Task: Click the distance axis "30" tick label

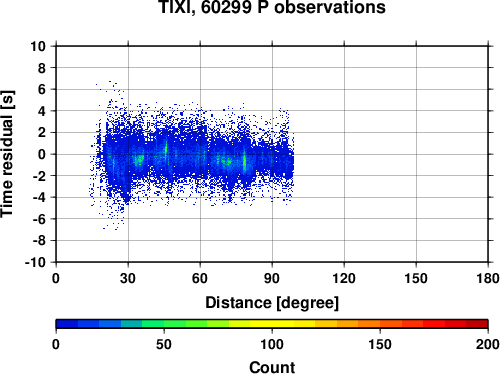Action: (x=128, y=278)
